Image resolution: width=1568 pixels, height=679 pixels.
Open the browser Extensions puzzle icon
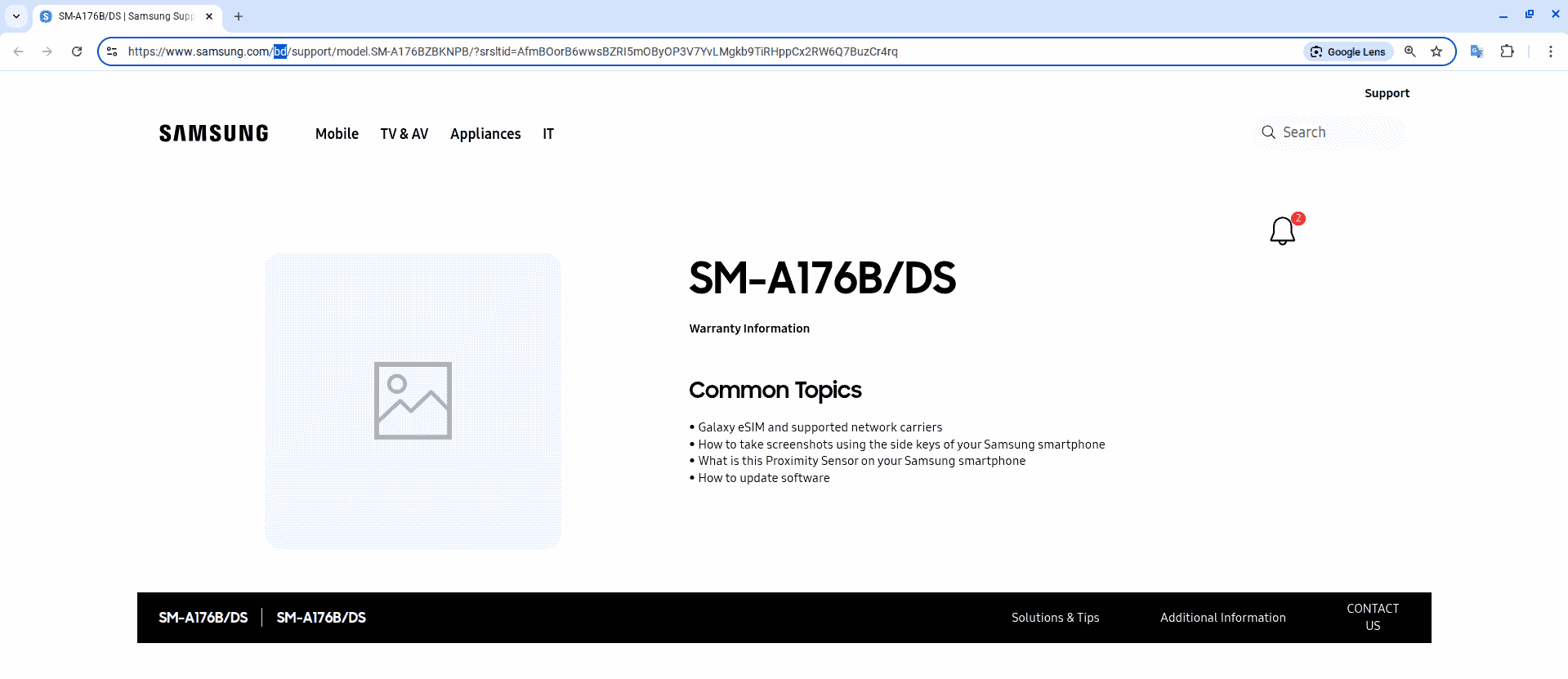[1507, 51]
